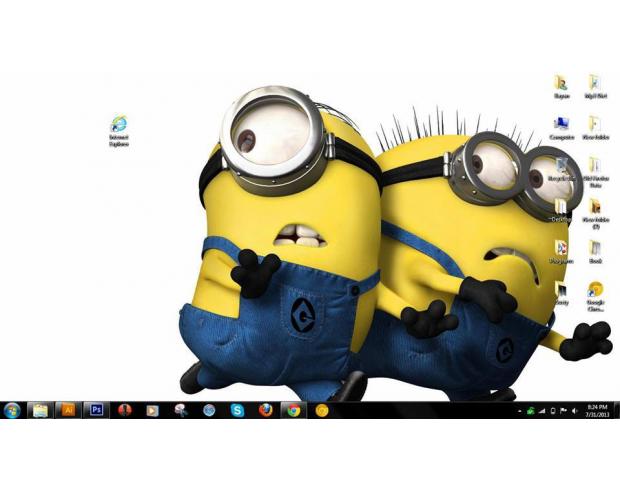This screenshot has height=490, width=620.
Task: Open Action Center flag icon
Action: click(563, 411)
